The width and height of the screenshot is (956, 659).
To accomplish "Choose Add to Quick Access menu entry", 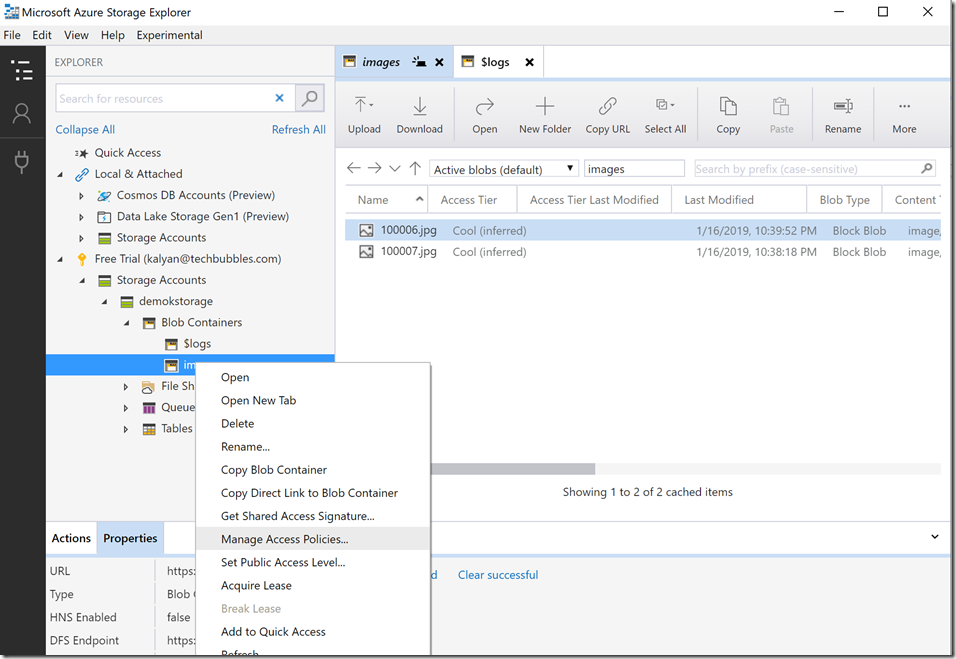I will pos(313,632).
